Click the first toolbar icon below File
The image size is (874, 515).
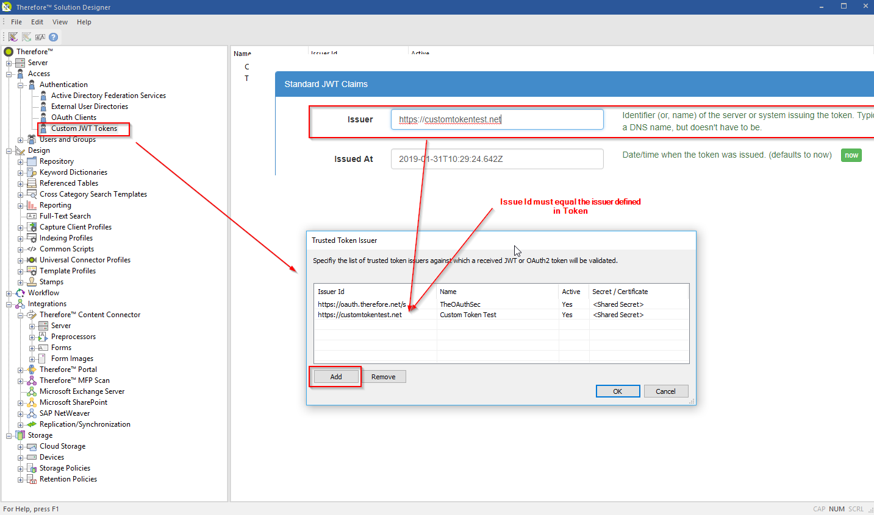coord(13,37)
